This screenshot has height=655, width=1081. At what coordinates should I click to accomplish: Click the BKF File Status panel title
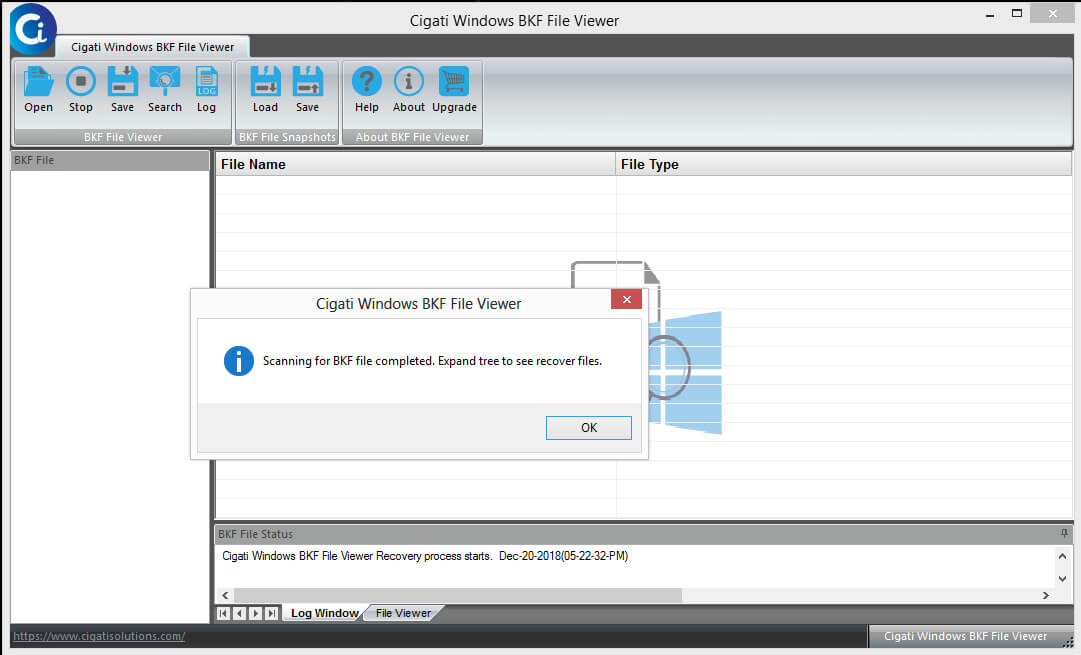pos(256,534)
